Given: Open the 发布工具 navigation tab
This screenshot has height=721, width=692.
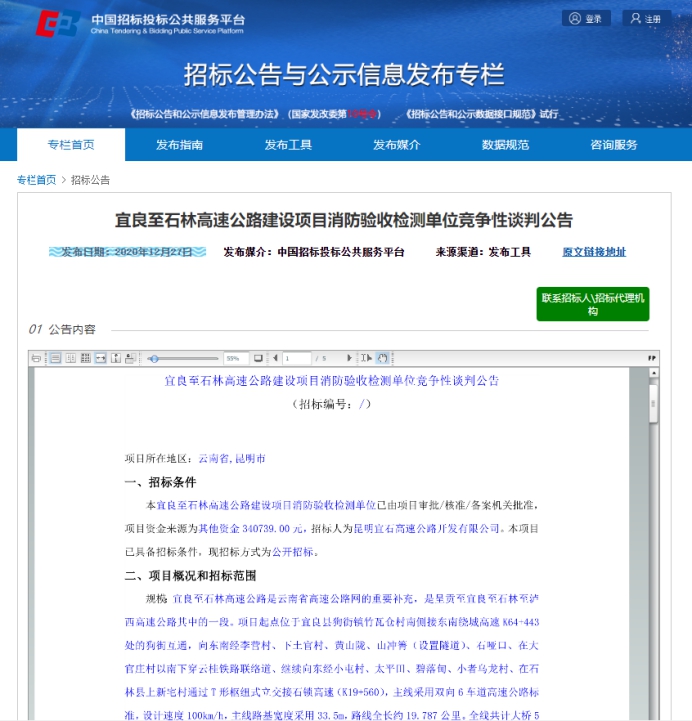Looking at the screenshot, I should tap(288, 145).
